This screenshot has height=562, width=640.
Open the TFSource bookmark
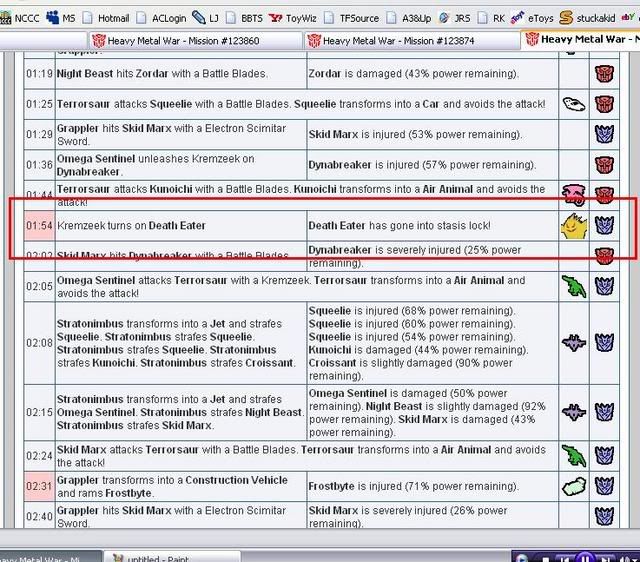click(x=352, y=18)
